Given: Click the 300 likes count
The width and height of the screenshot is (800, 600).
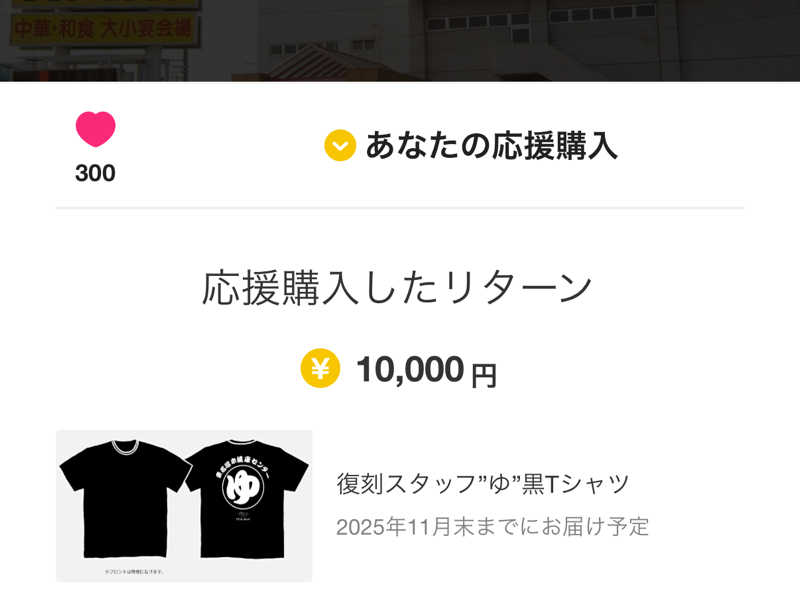Looking at the screenshot, I should [95, 173].
